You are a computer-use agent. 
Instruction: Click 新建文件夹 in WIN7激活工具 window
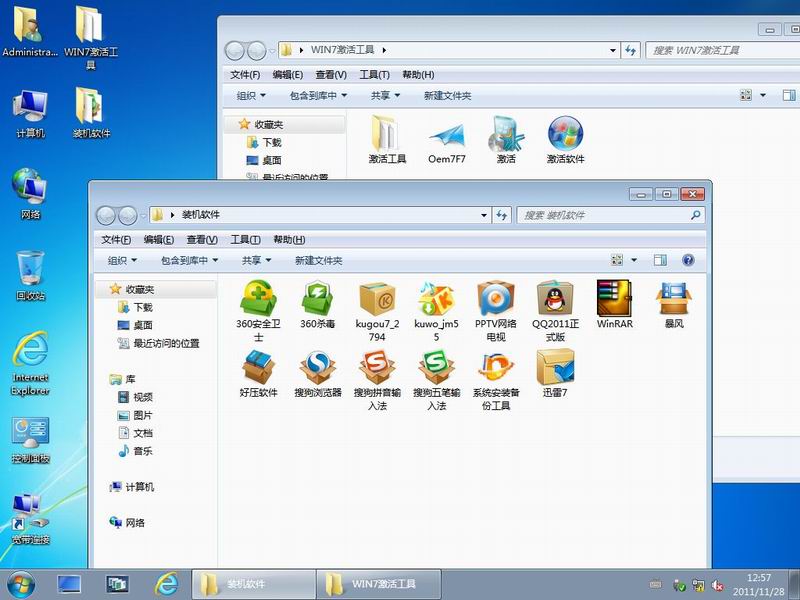pos(447,95)
